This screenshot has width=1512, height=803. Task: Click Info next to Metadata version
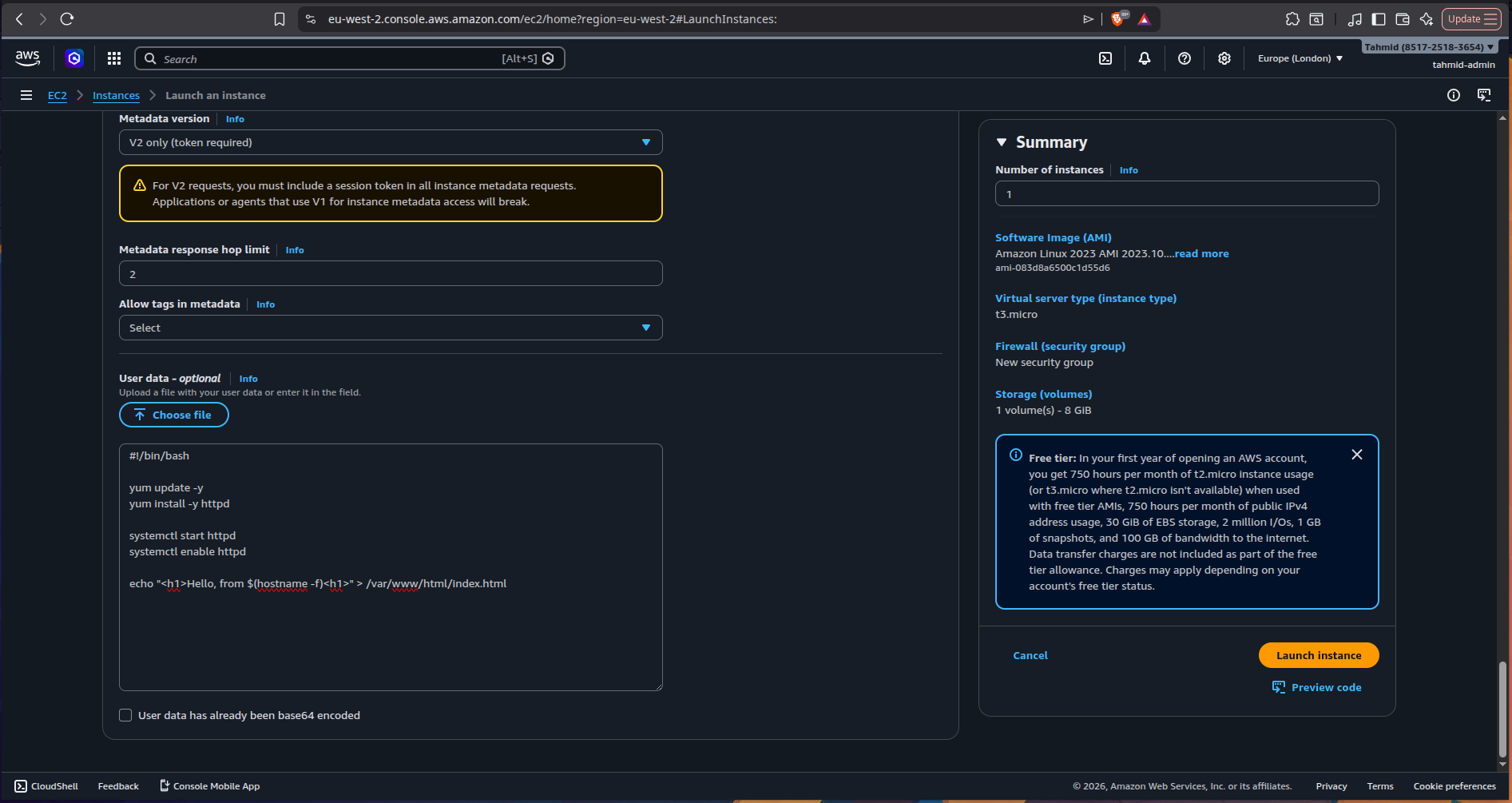[235, 119]
